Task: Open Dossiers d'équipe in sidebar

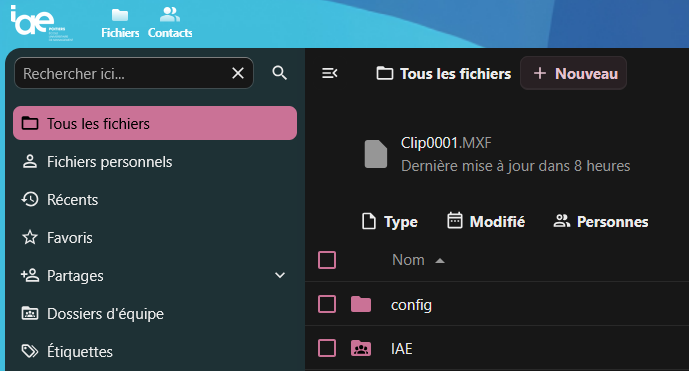Action: (155, 313)
